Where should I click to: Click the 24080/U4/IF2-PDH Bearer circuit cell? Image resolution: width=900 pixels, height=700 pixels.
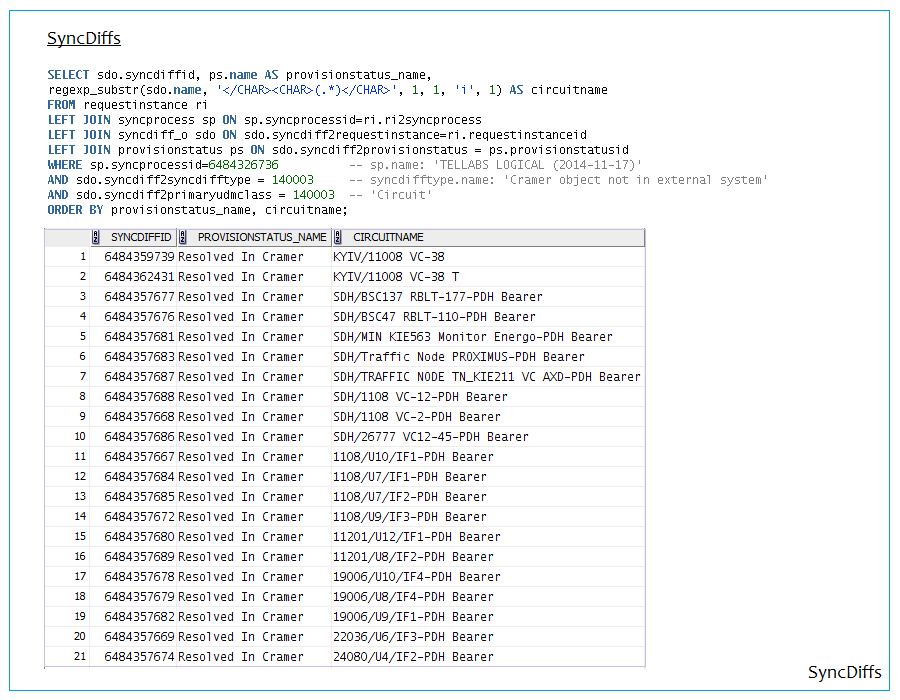click(x=412, y=657)
